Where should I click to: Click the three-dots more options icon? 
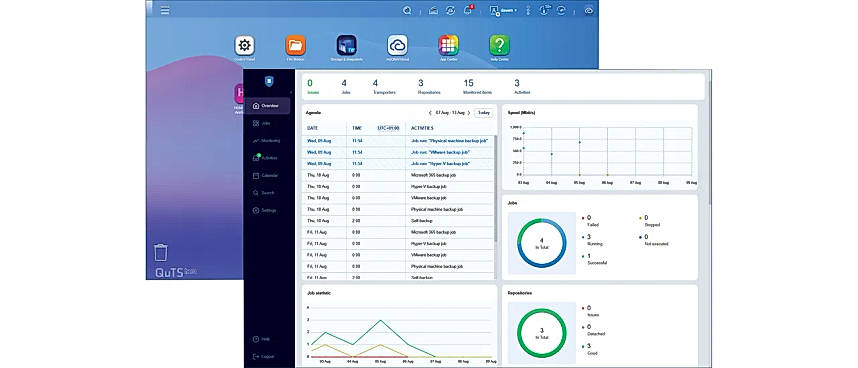coord(528,10)
